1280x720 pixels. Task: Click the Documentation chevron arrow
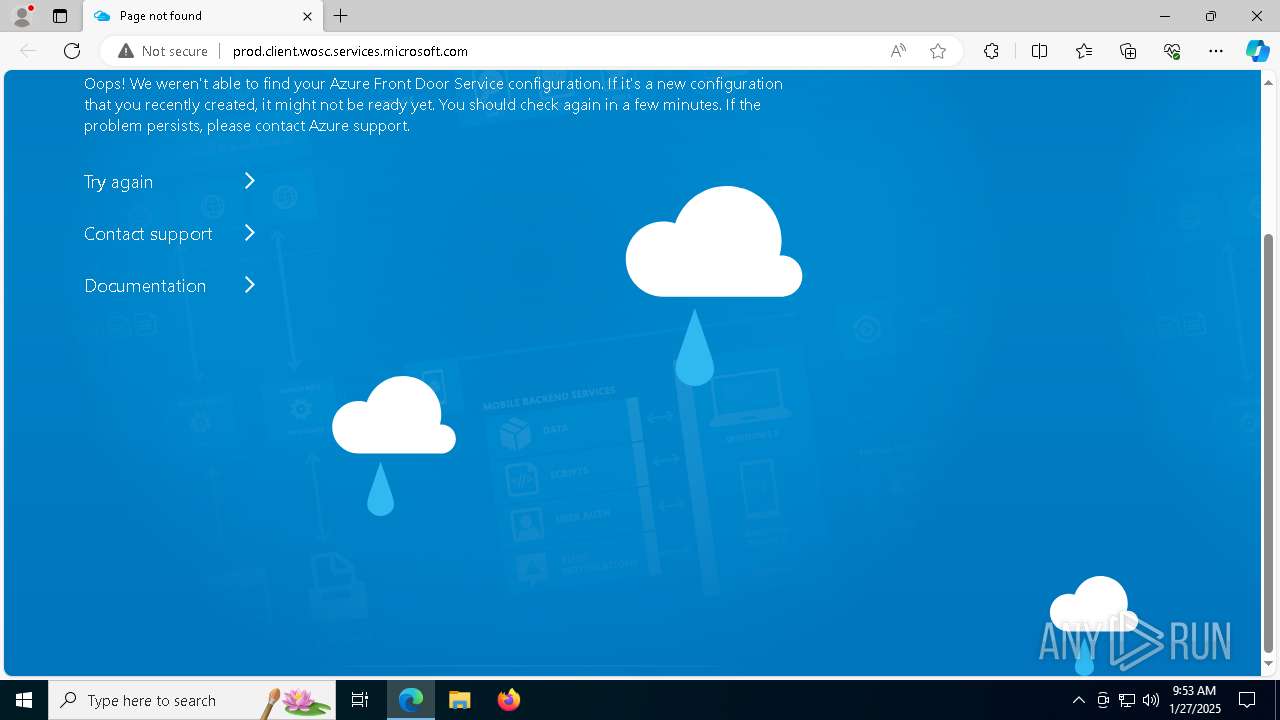click(250, 285)
